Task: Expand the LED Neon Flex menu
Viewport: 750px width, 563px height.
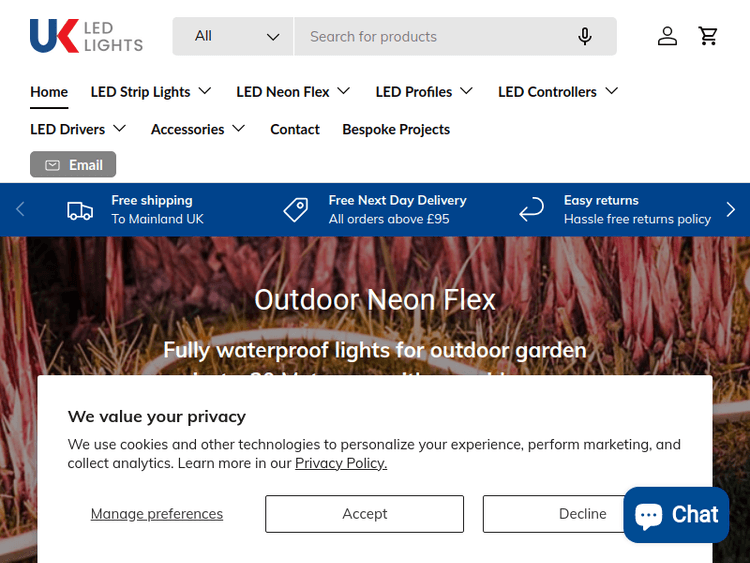Action: (x=293, y=92)
